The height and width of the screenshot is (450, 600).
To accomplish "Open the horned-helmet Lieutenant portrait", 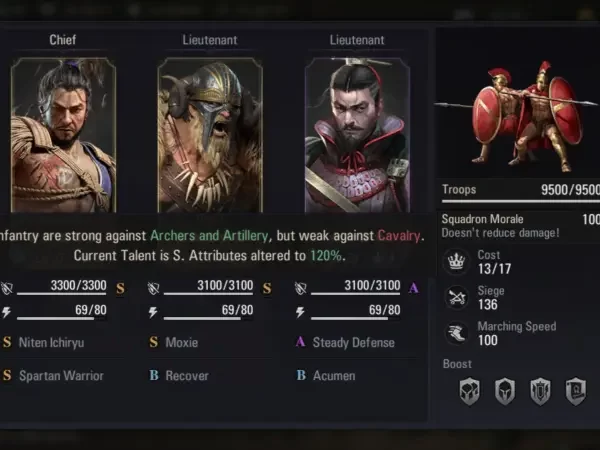I will click(x=210, y=135).
